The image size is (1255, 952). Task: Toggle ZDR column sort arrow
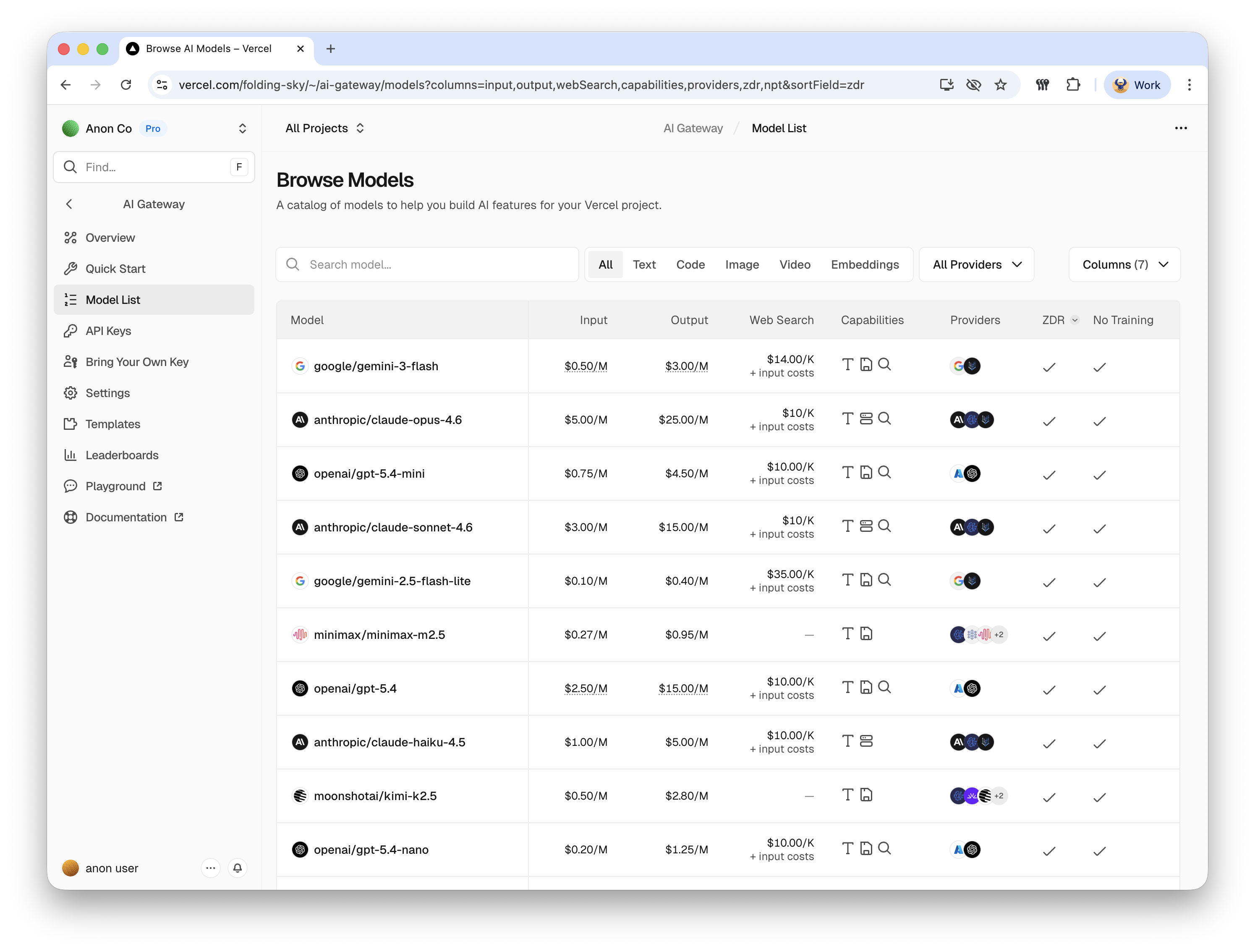[1075, 320]
